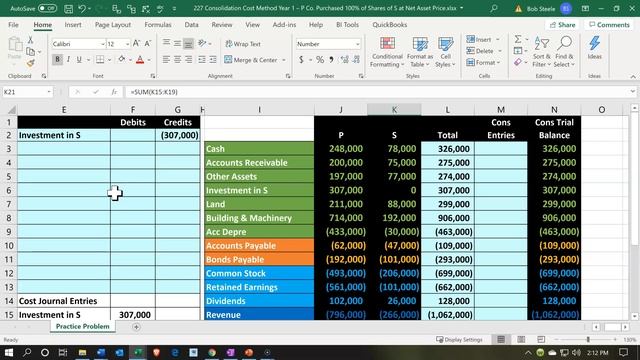Align text left in cell
The width and height of the screenshot is (640, 360).
click(x=166, y=60)
